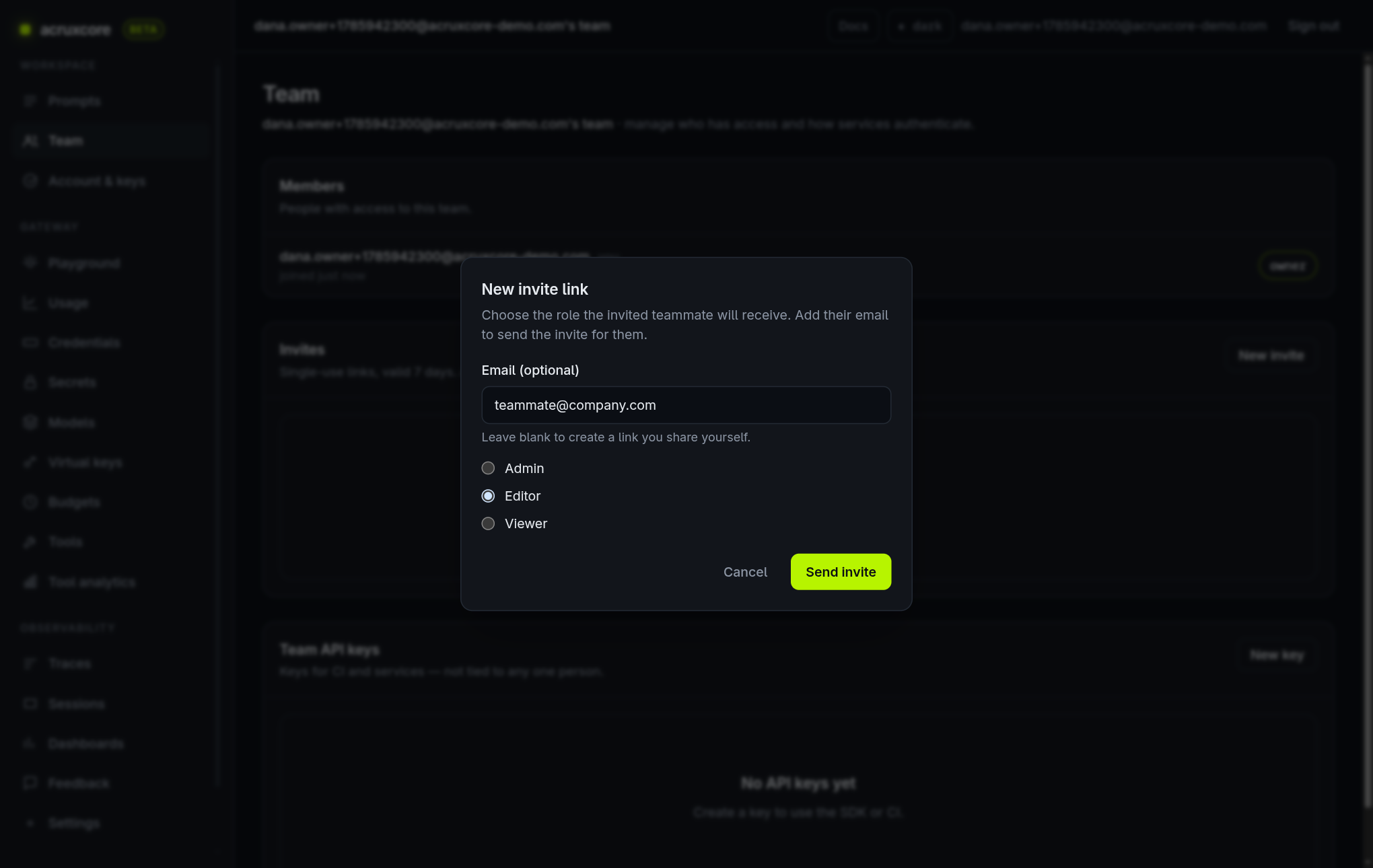1373x868 pixels.
Task: Open the Docs link in header
Action: tap(853, 26)
